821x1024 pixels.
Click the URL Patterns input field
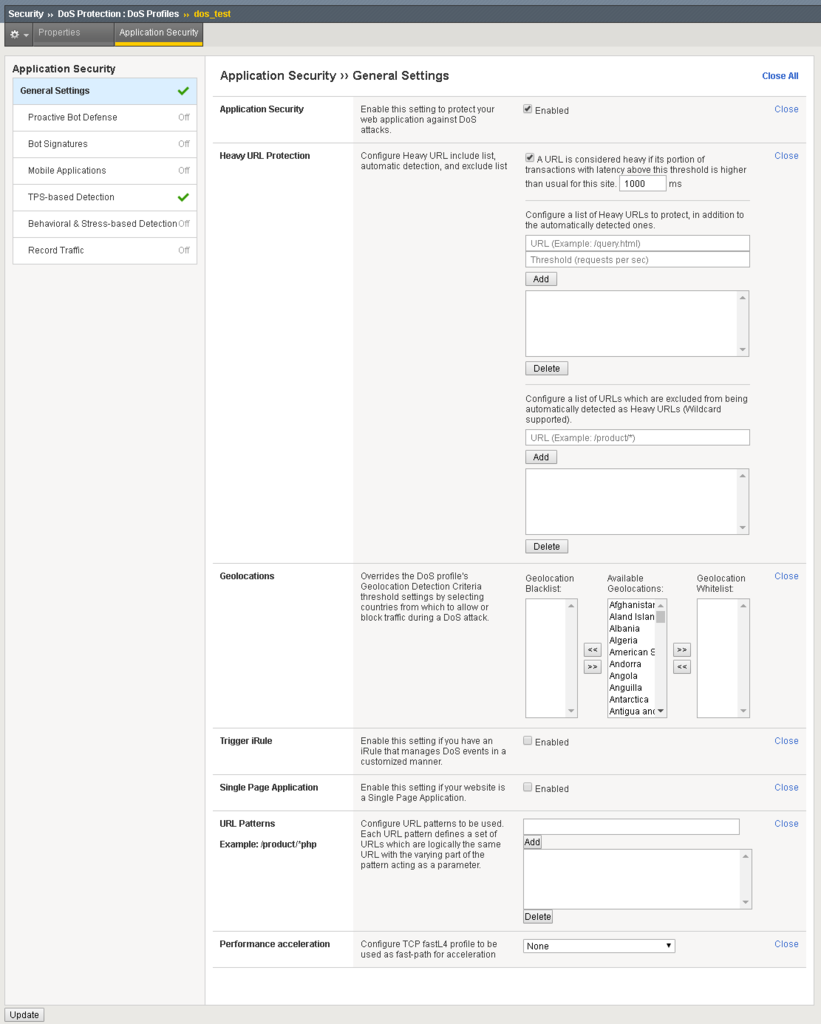[631, 827]
